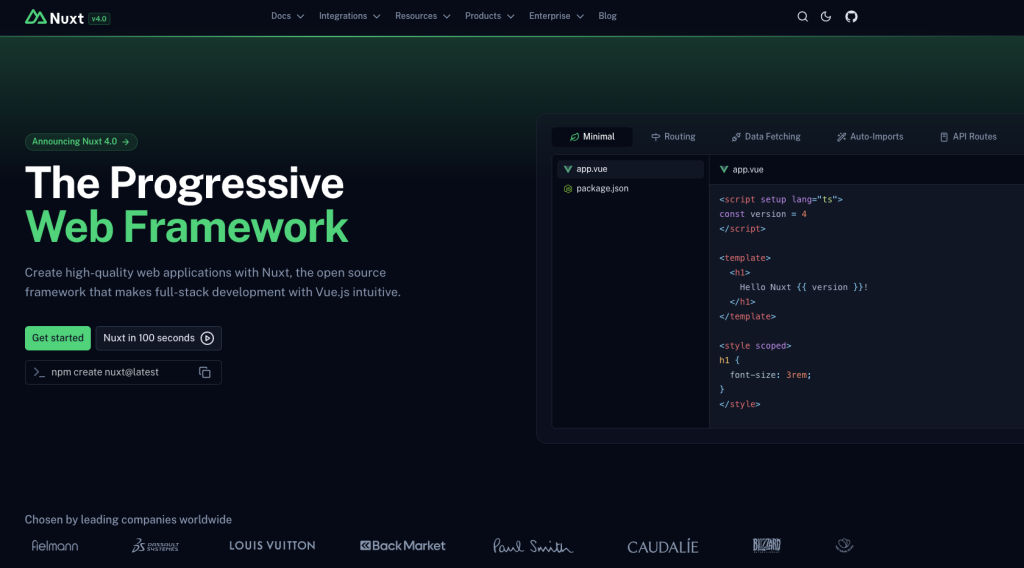Screen dimensions: 1024x568
Task: Click the leaf icon on Minimal tab
Action: [574, 137]
